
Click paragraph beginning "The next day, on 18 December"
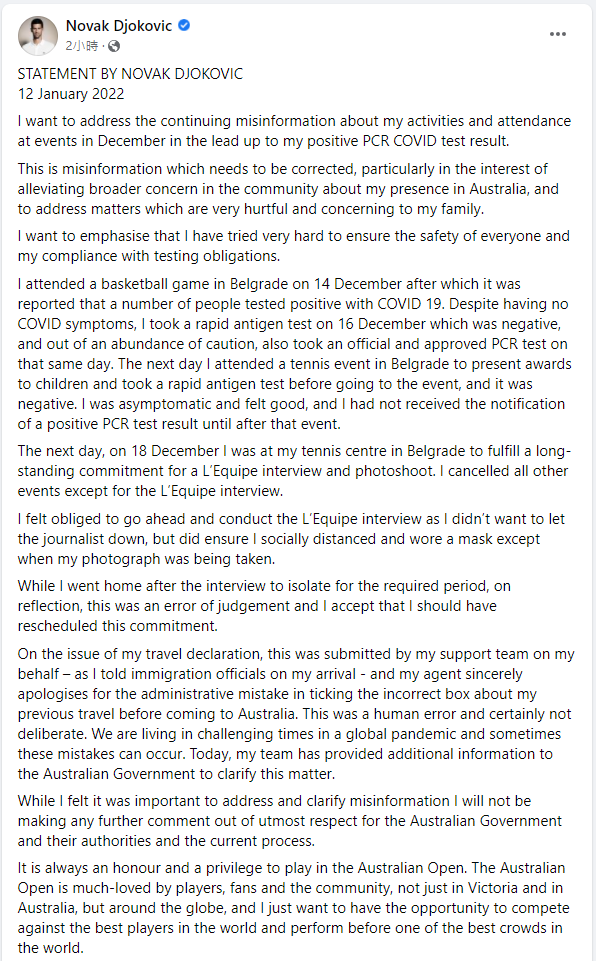pyautogui.click(x=294, y=471)
